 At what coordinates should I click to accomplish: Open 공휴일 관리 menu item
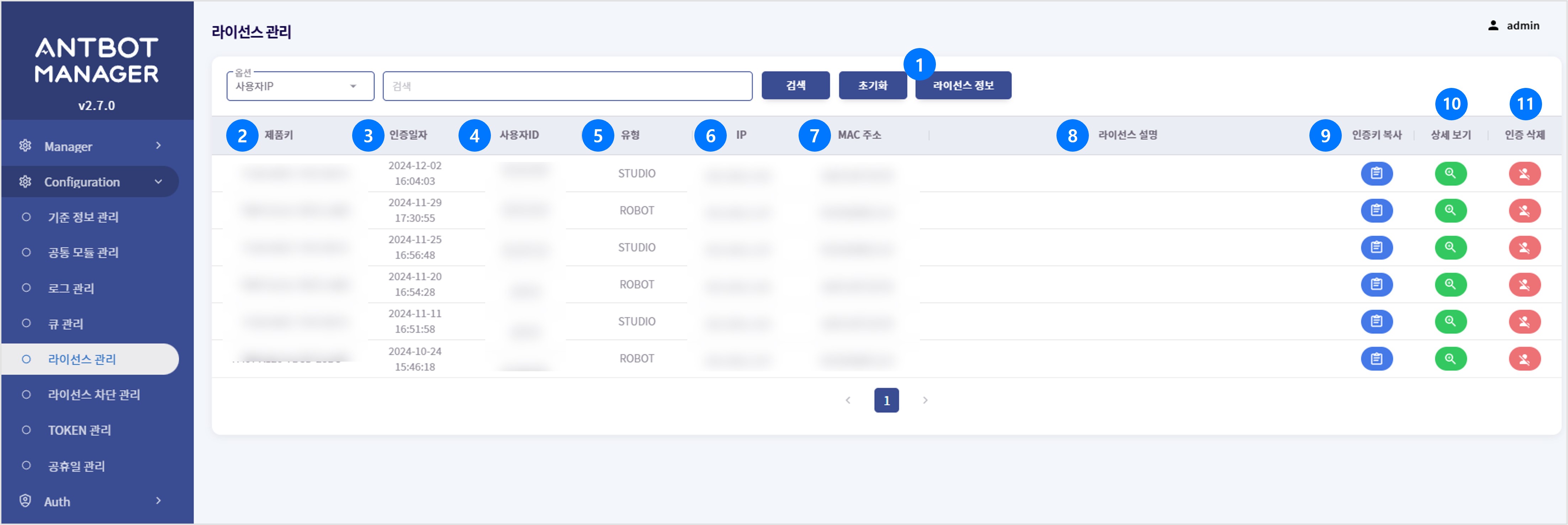point(90,466)
